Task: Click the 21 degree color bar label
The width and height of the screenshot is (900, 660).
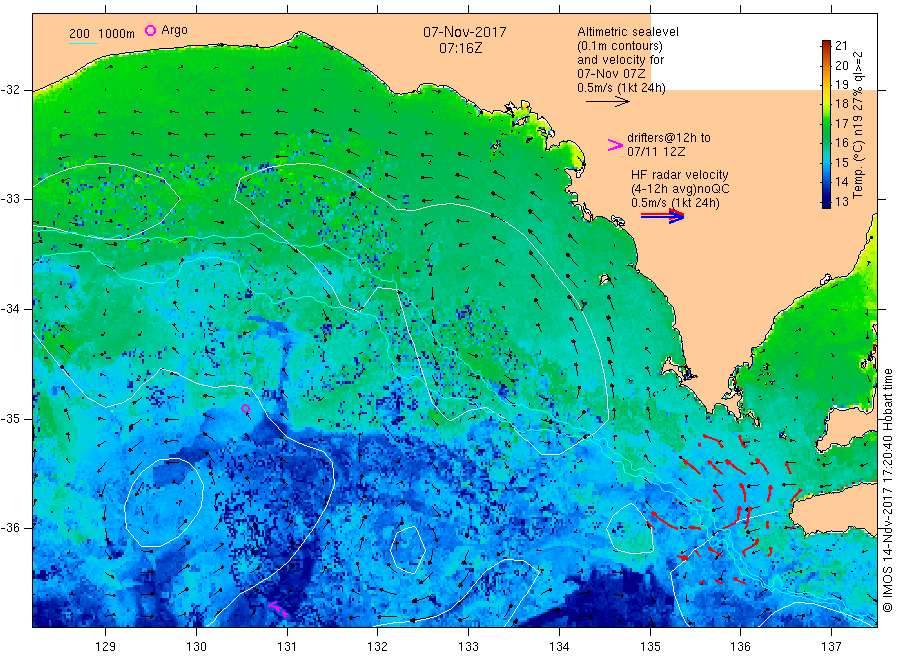Action: (841, 46)
